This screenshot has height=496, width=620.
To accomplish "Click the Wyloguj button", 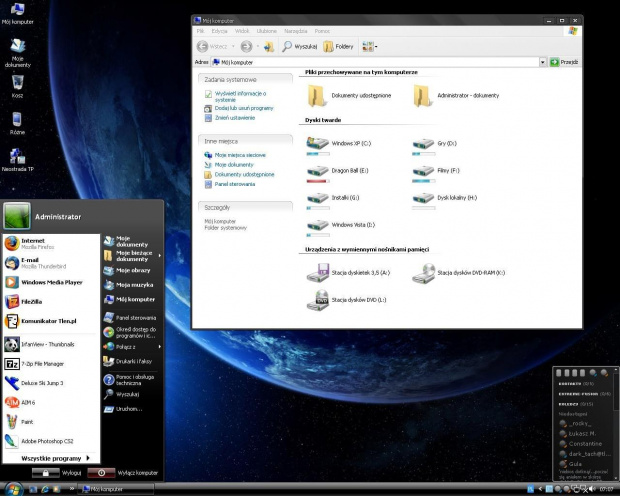I will (57, 473).
